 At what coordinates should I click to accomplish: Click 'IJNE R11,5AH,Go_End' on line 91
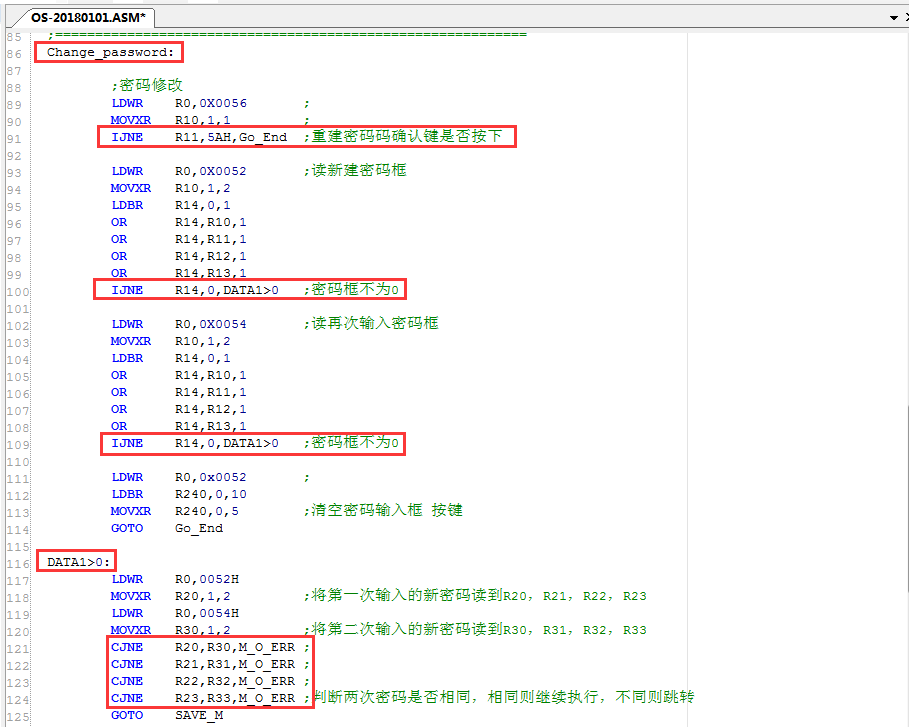199,137
